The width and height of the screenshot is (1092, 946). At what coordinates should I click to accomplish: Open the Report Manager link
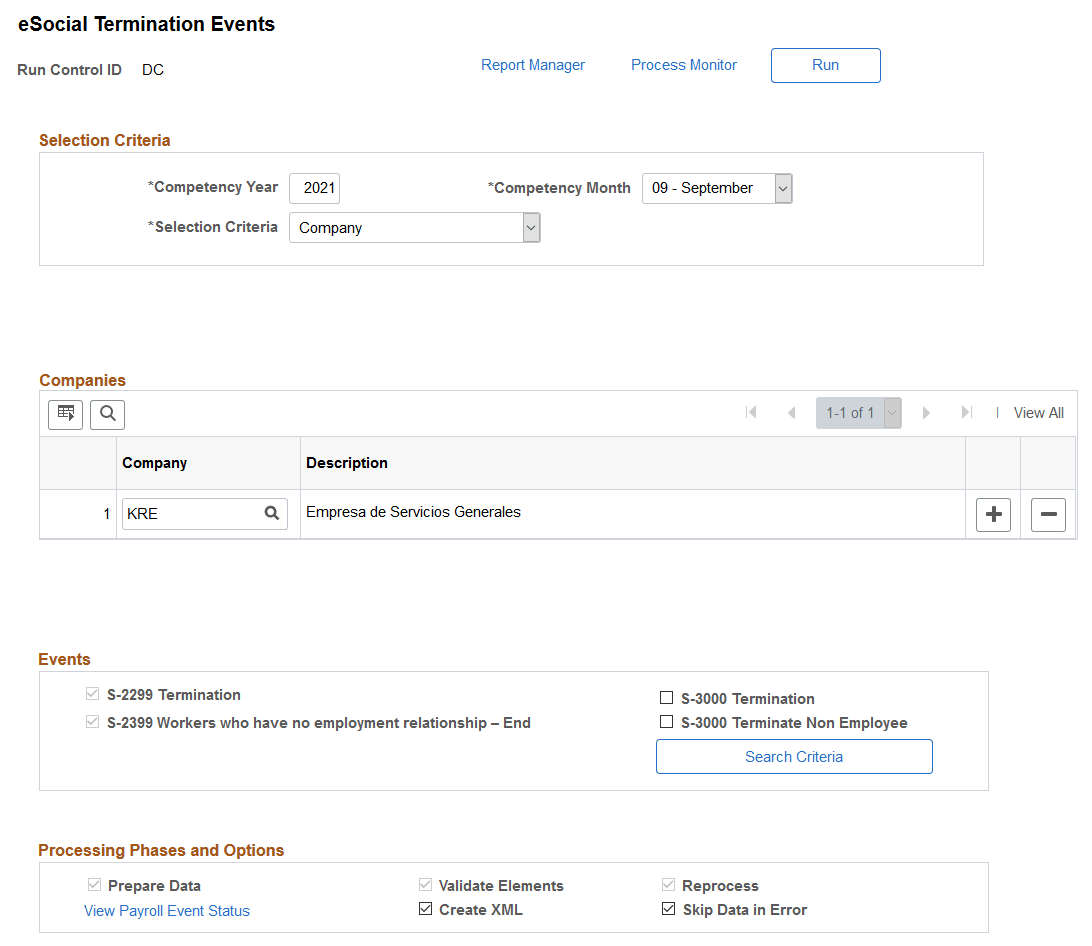pyautogui.click(x=533, y=65)
